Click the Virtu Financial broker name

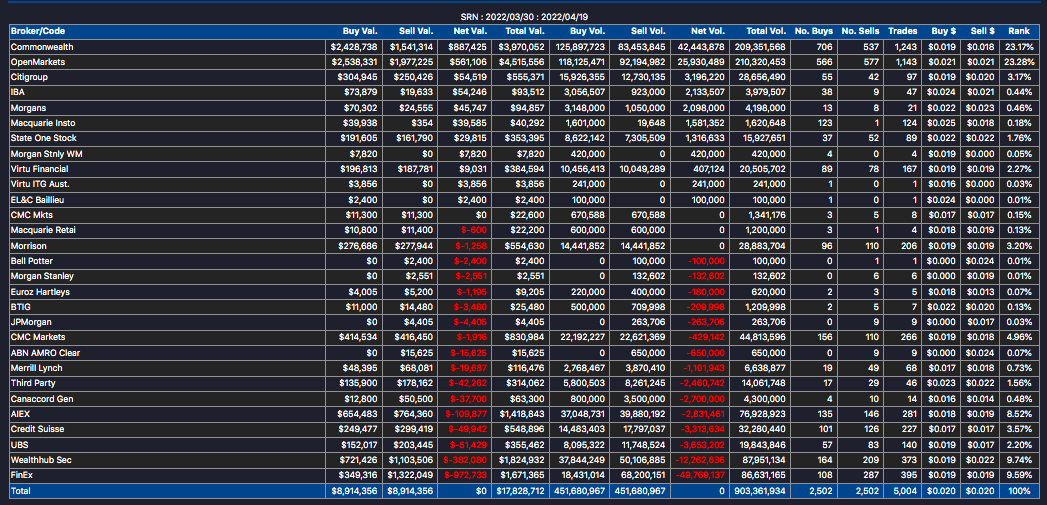39,169
